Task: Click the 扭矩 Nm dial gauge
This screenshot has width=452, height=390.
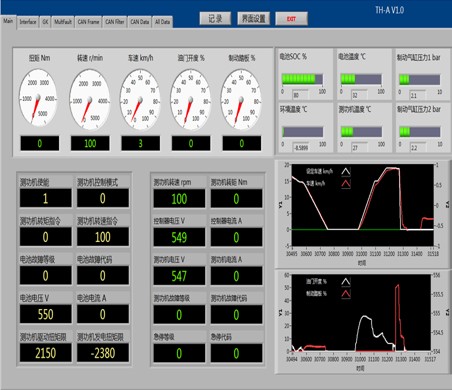Action: 38,98
